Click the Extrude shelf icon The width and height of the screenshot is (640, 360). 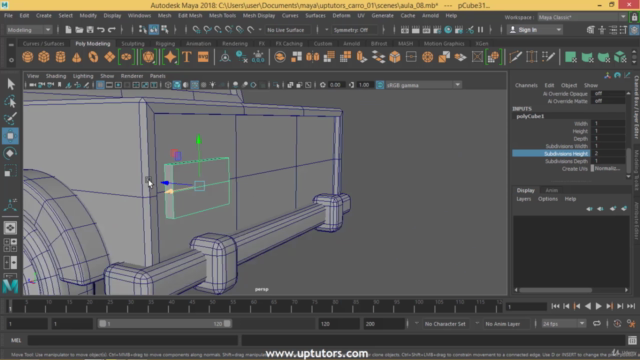point(362,57)
